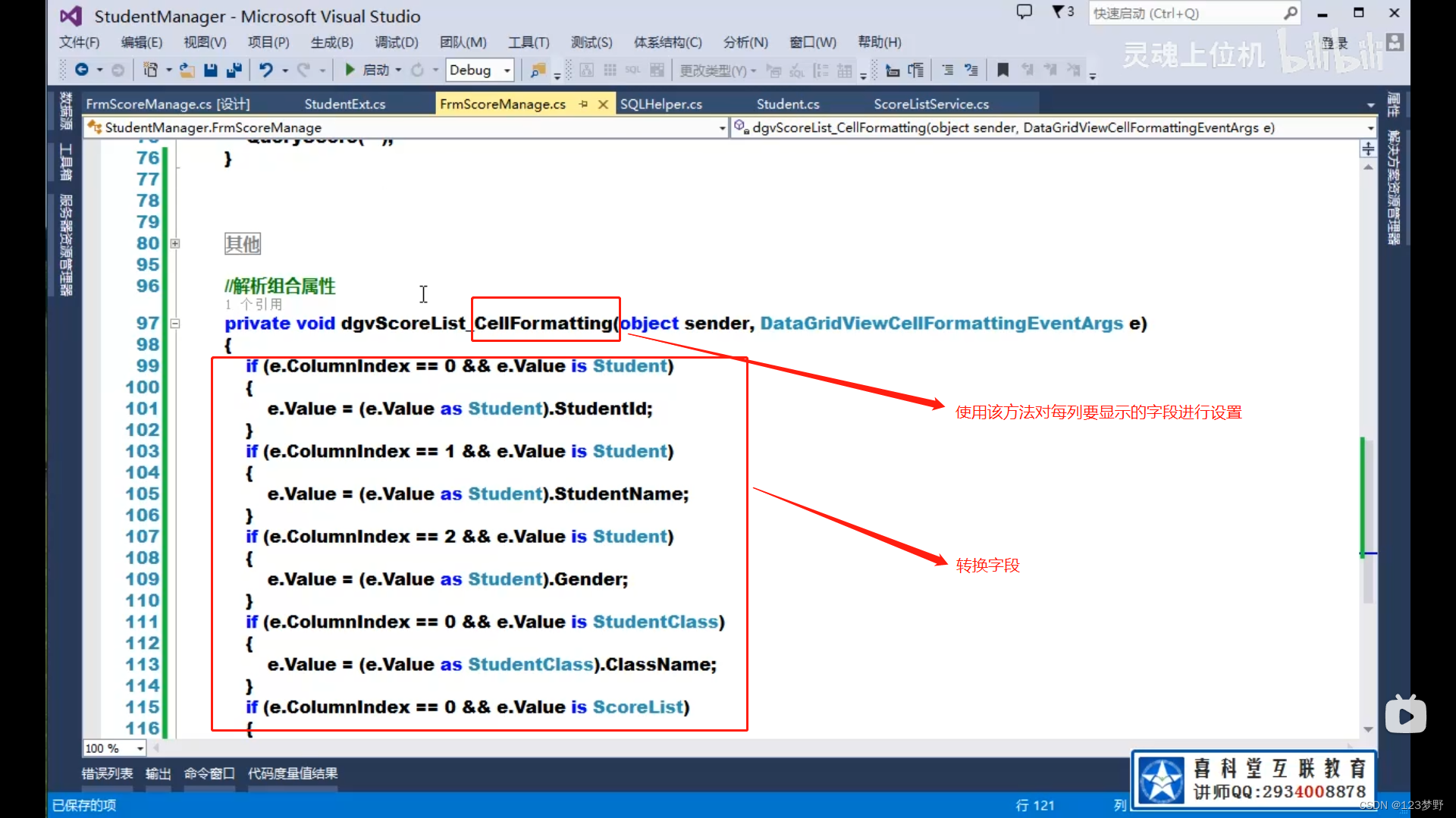Open the 体系结构(C) menu
The height and width of the screenshot is (818, 1456).
[668, 42]
